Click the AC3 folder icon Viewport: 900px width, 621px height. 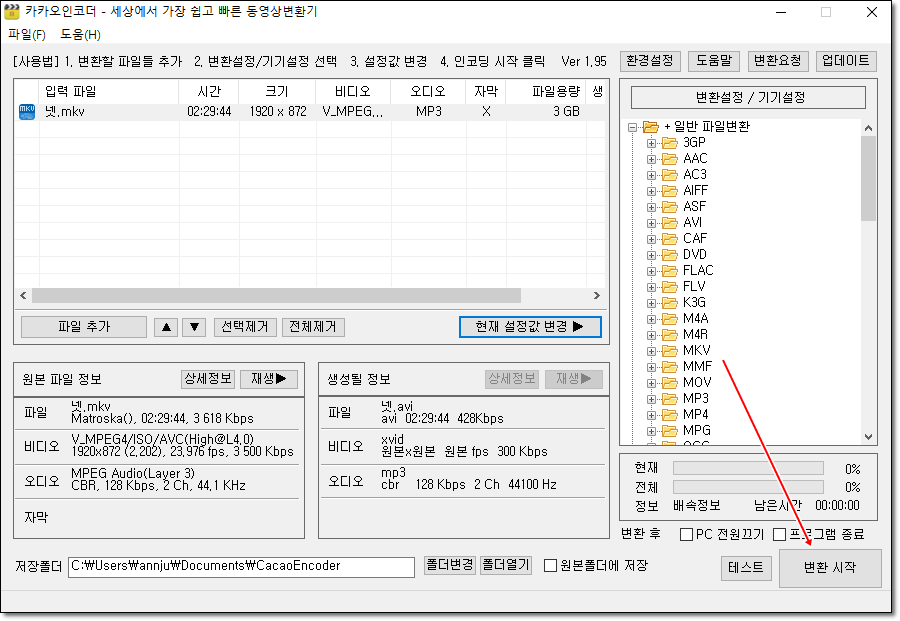click(669, 174)
